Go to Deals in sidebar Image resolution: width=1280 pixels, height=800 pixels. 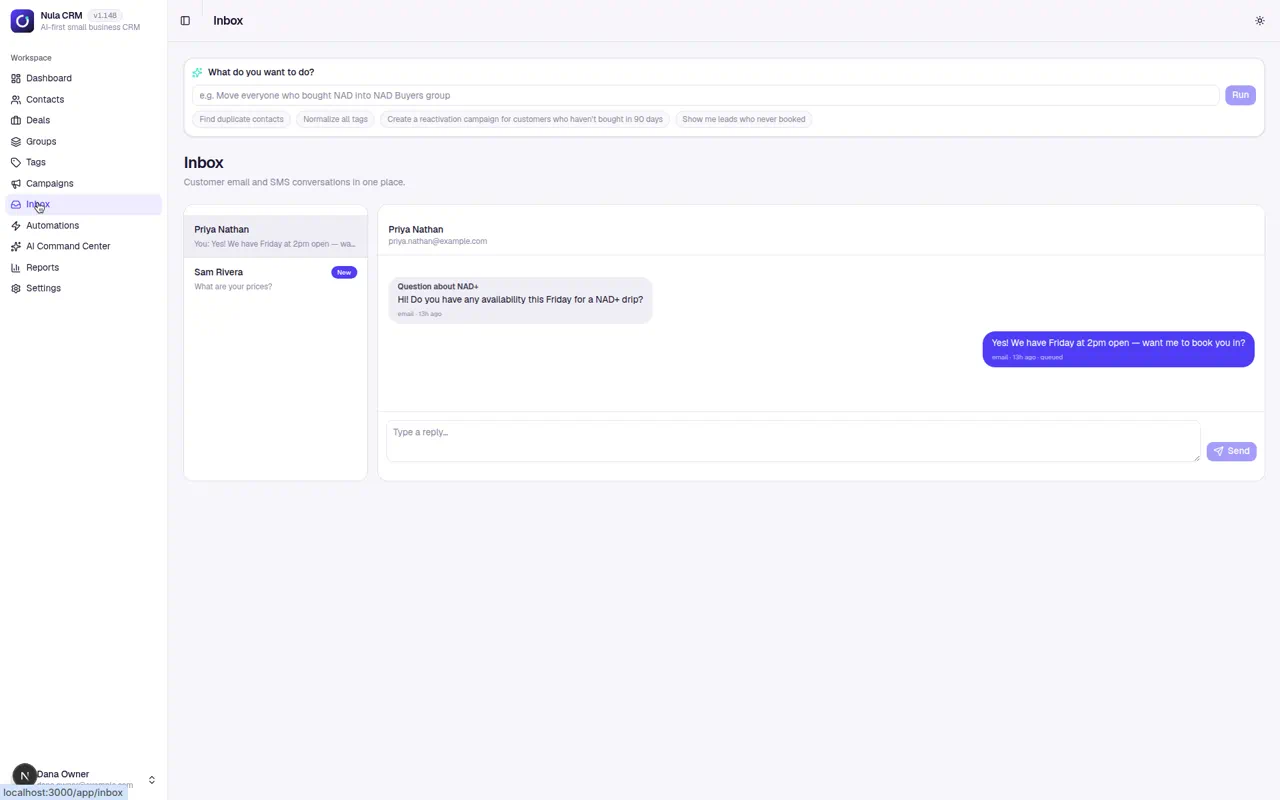[x=84, y=120]
